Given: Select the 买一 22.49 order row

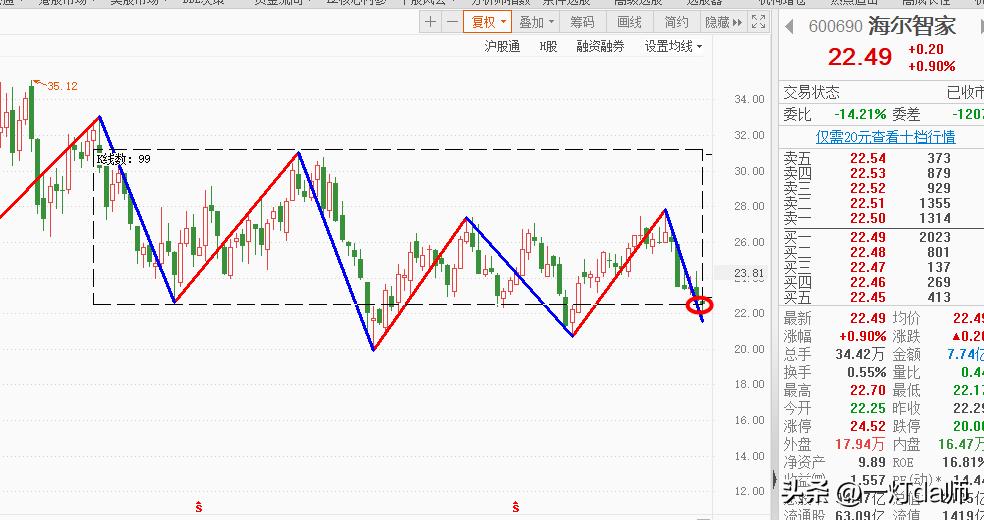Looking at the screenshot, I should [881, 237].
